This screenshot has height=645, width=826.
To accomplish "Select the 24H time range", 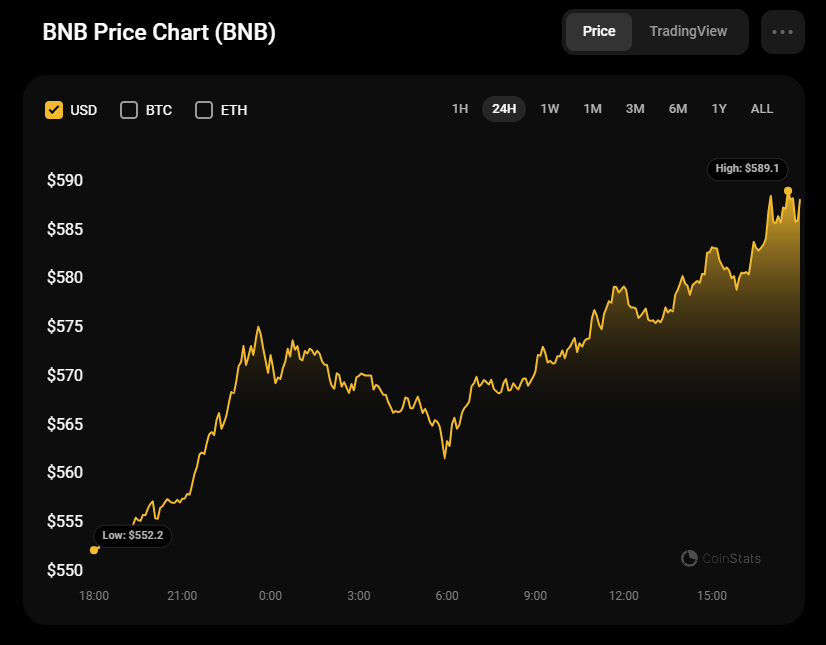I will 504,109.
